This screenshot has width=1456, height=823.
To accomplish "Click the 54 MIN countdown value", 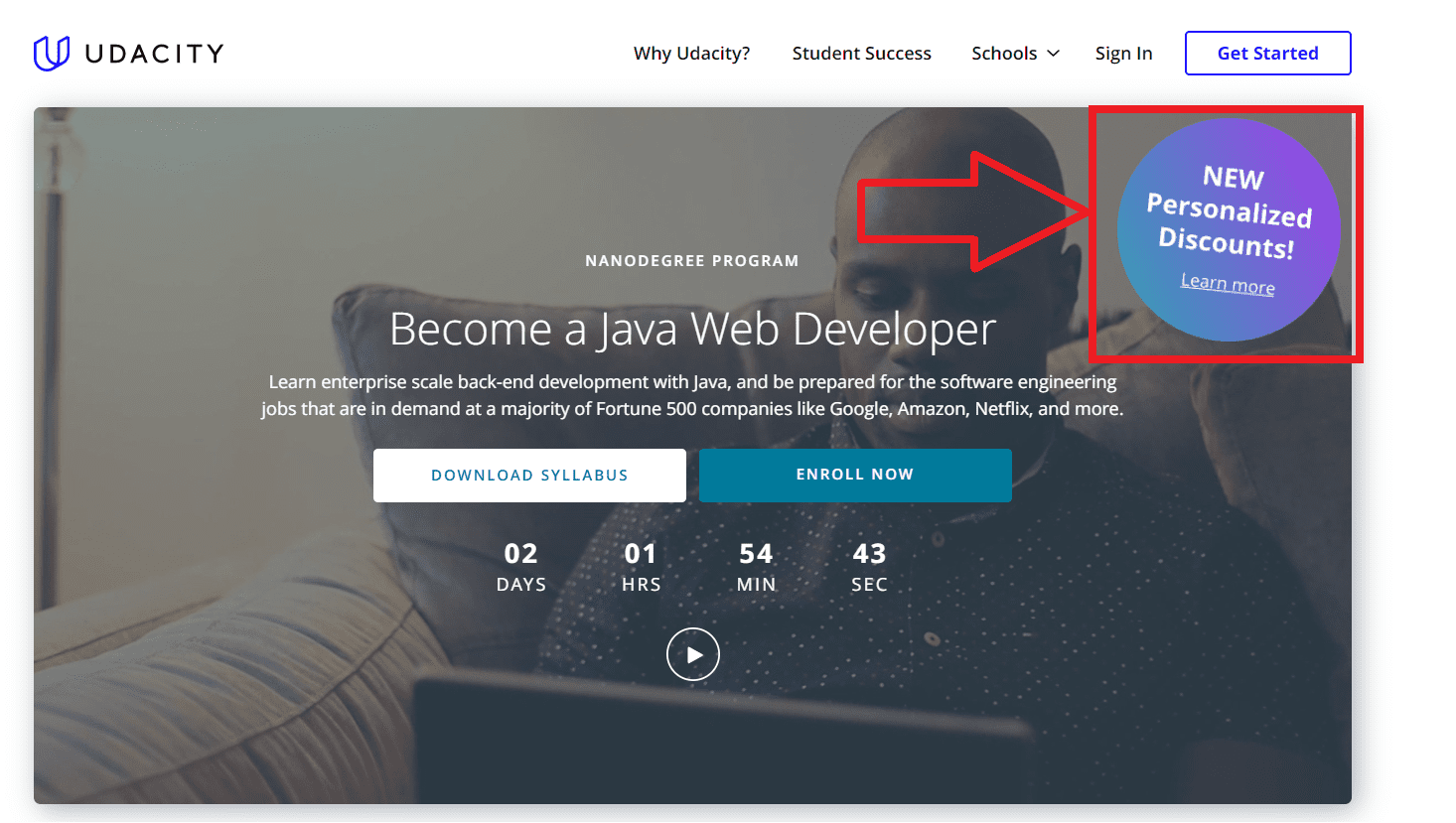I will [756, 553].
